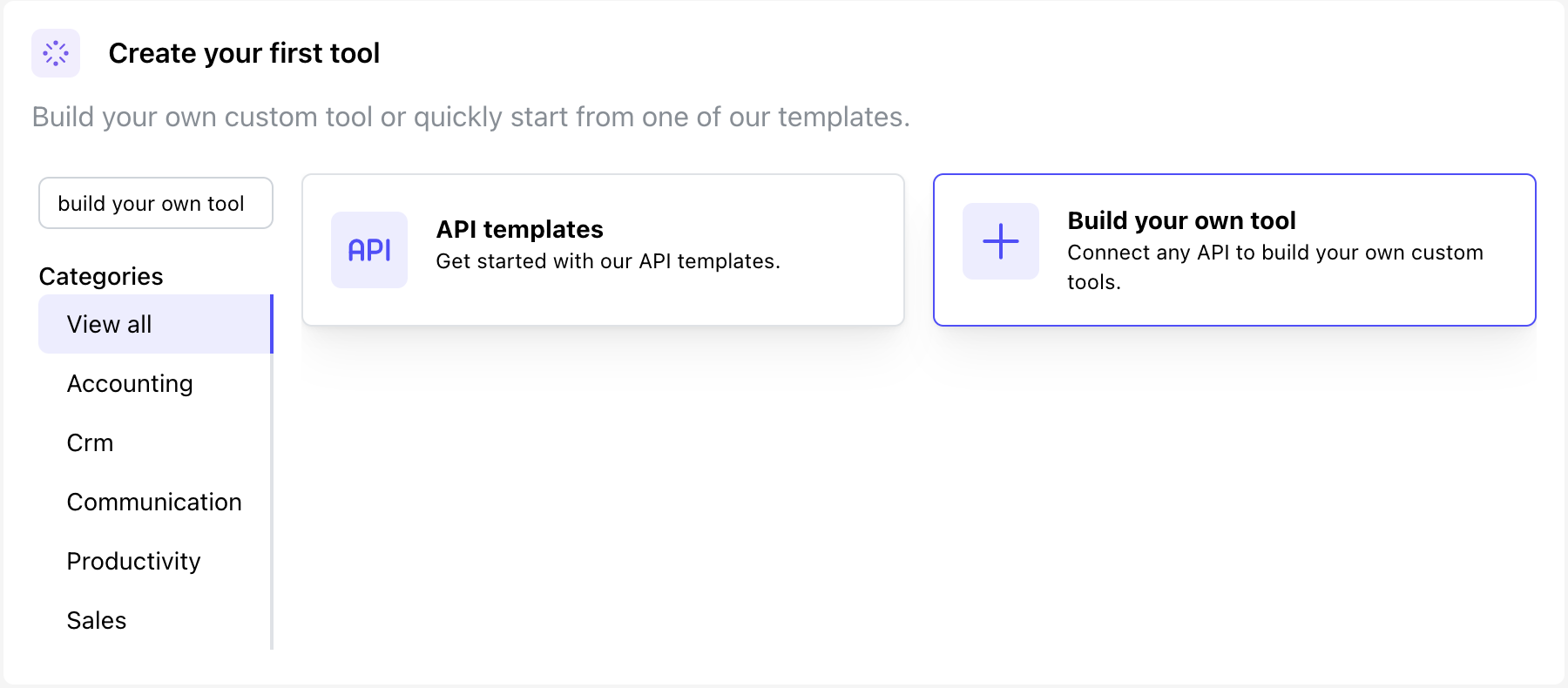Click the API templates icon
Viewport: 1568px width, 688px height.
pyautogui.click(x=369, y=250)
